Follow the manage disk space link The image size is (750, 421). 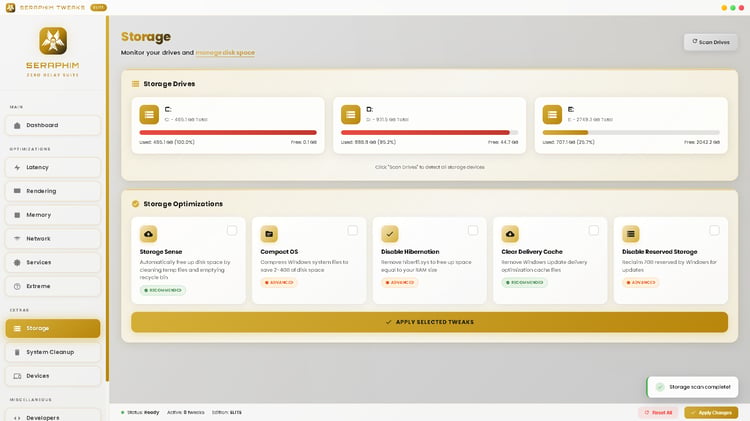click(x=225, y=53)
